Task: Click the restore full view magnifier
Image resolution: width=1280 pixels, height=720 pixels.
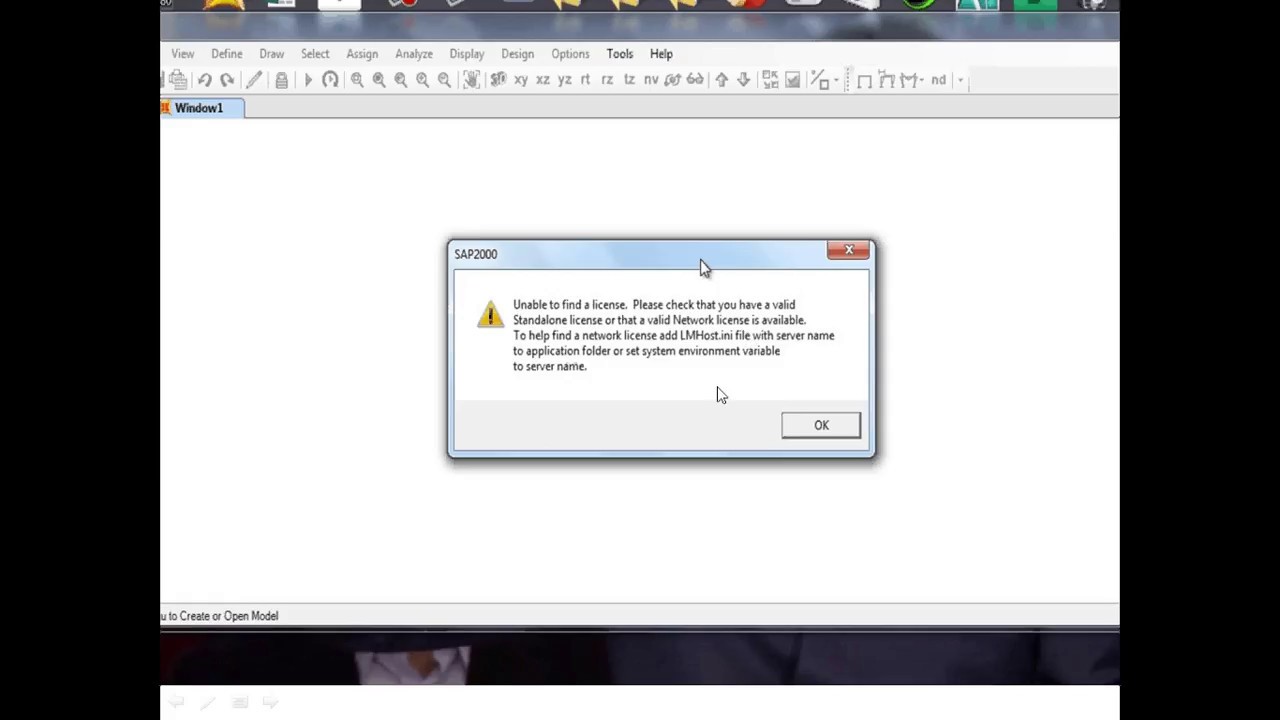Action: point(379,80)
